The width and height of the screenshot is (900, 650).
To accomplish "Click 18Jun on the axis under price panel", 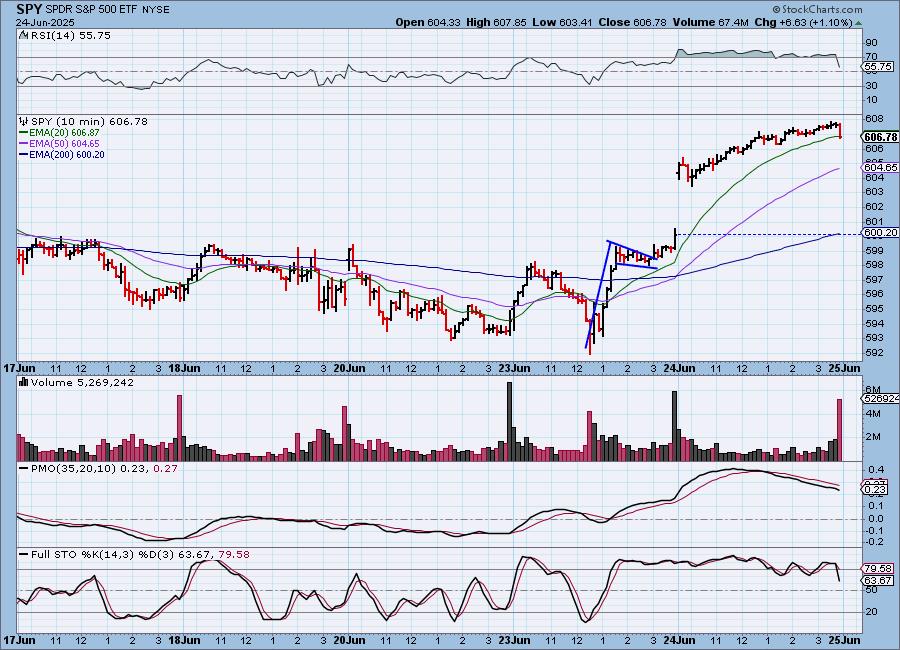I will [x=184, y=368].
